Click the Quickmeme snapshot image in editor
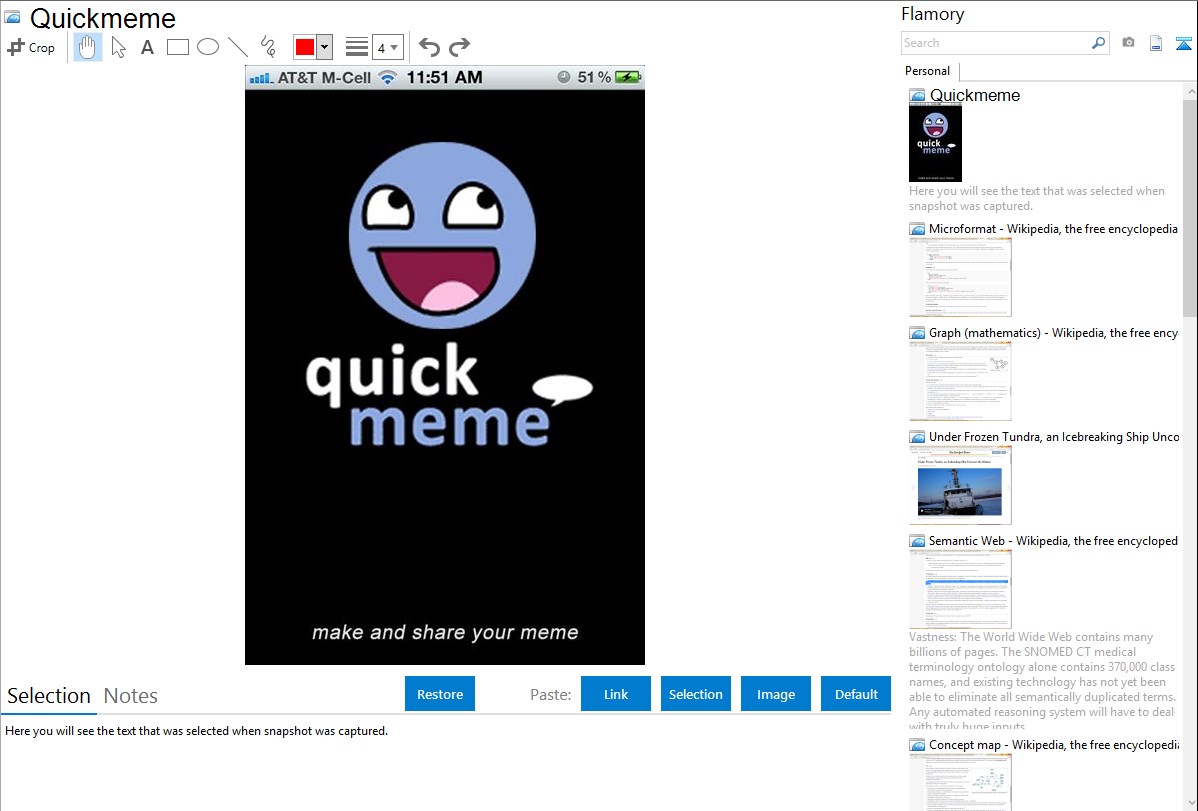1198x811 pixels. [x=445, y=365]
